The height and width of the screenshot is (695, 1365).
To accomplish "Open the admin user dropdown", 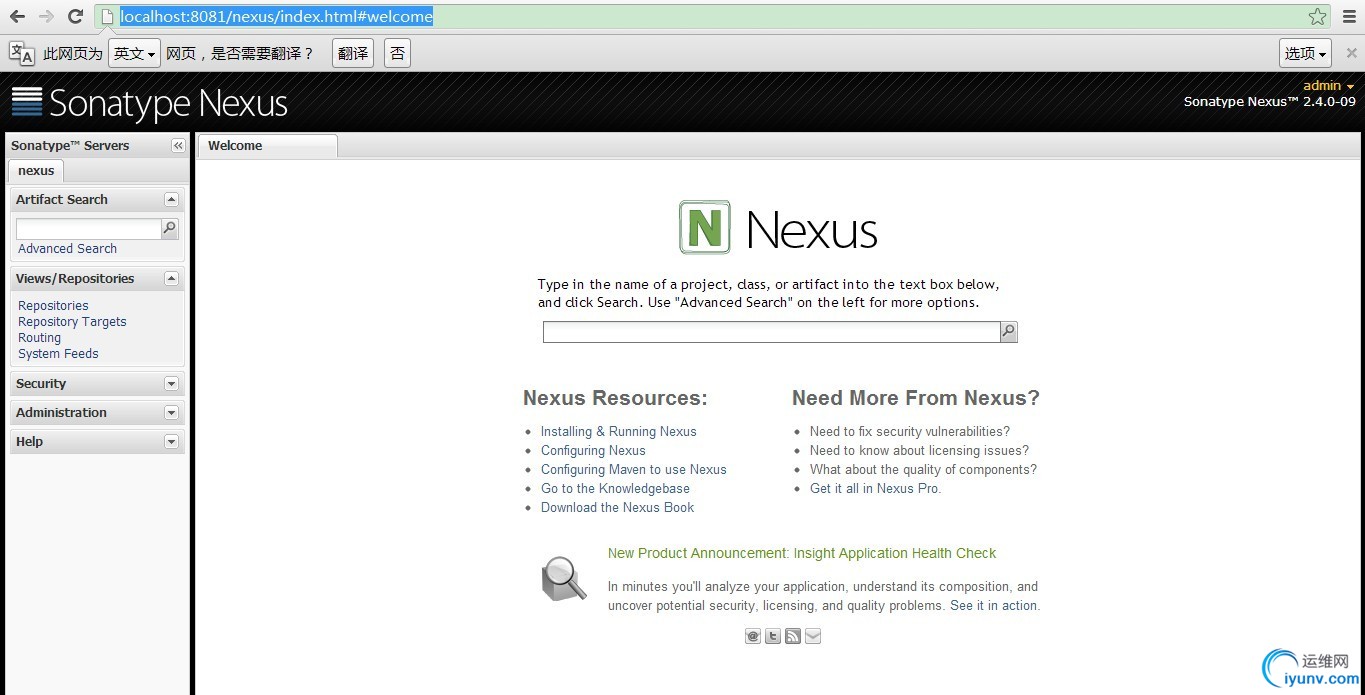I will tap(1328, 86).
